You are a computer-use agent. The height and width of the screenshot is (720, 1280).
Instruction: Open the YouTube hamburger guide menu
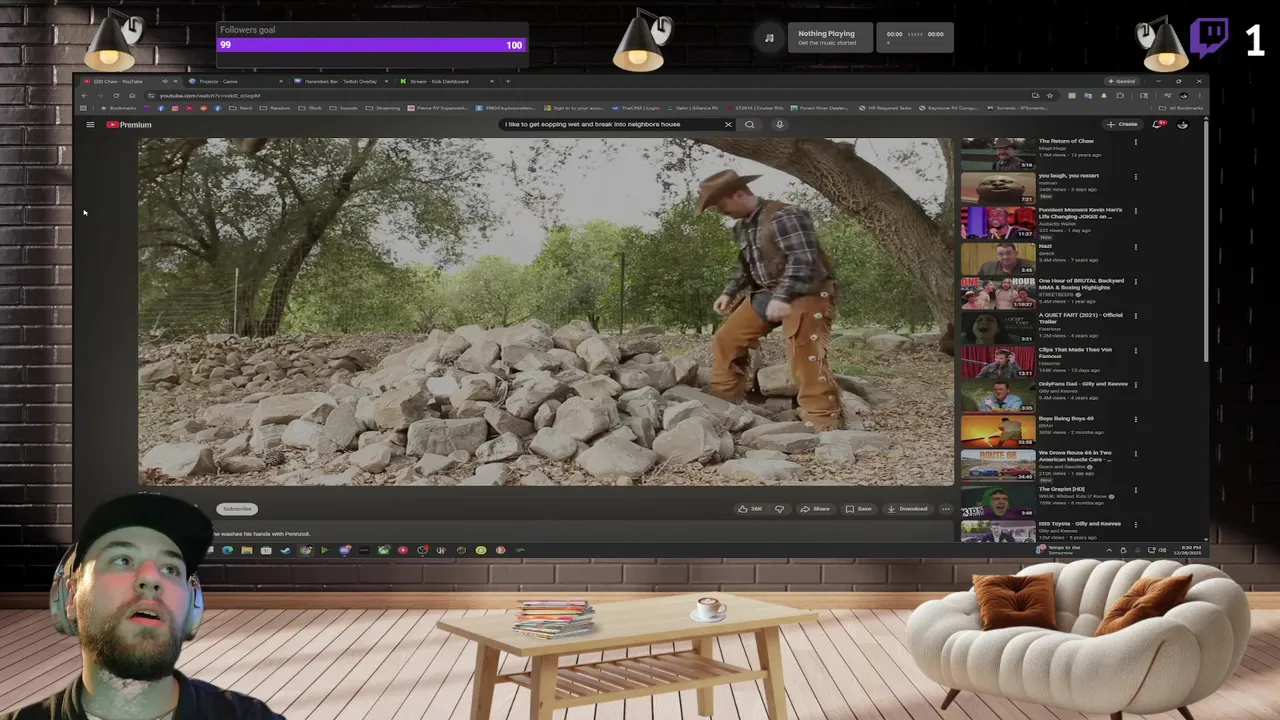(x=90, y=125)
